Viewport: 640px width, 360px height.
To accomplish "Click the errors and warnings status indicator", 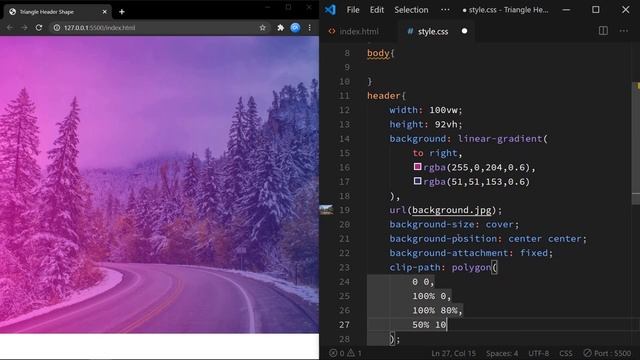I will pos(345,353).
